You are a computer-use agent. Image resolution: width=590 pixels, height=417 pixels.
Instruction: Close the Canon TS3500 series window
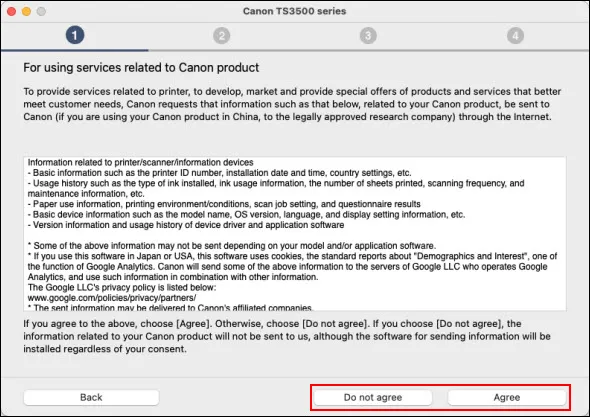(12, 11)
